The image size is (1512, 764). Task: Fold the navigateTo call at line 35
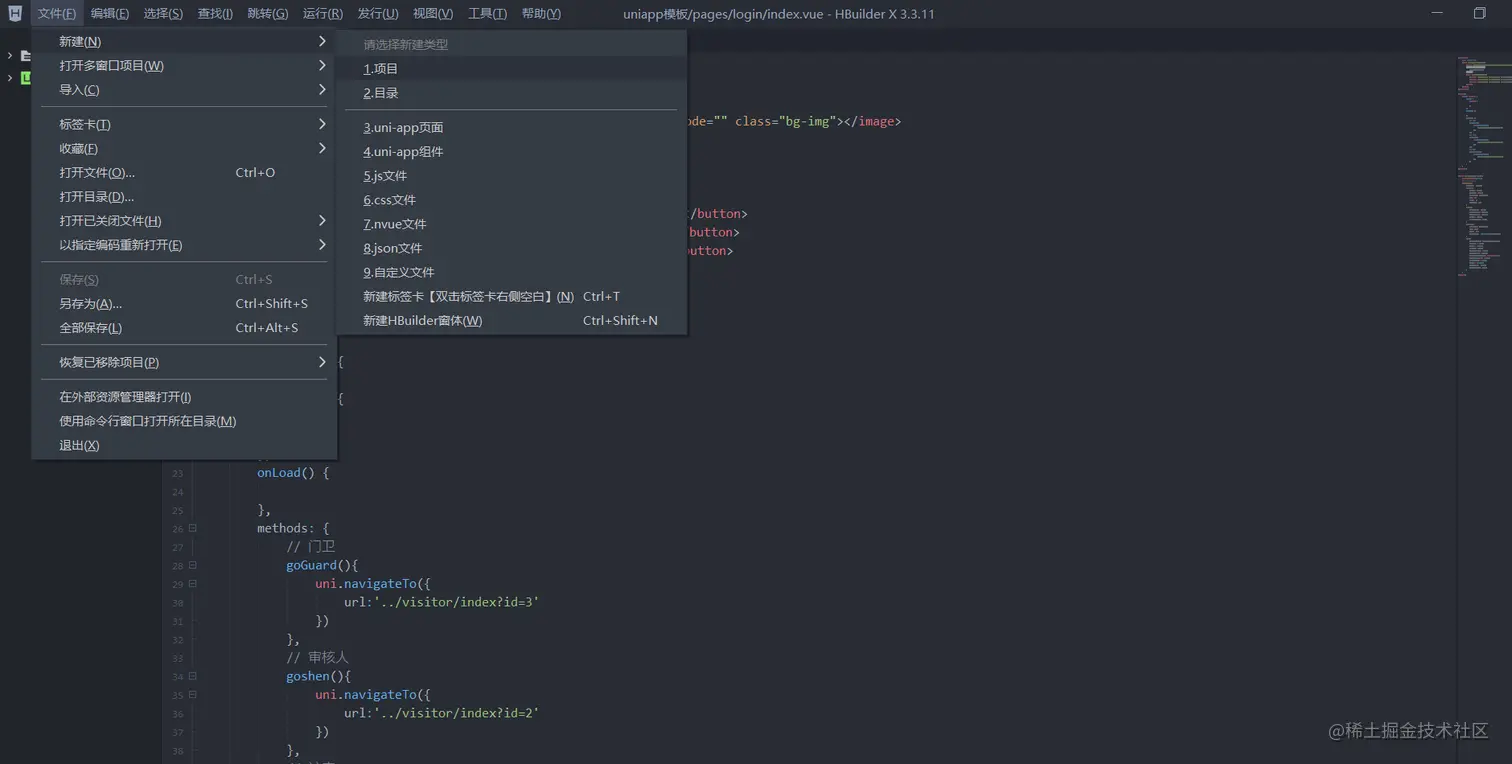193,695
